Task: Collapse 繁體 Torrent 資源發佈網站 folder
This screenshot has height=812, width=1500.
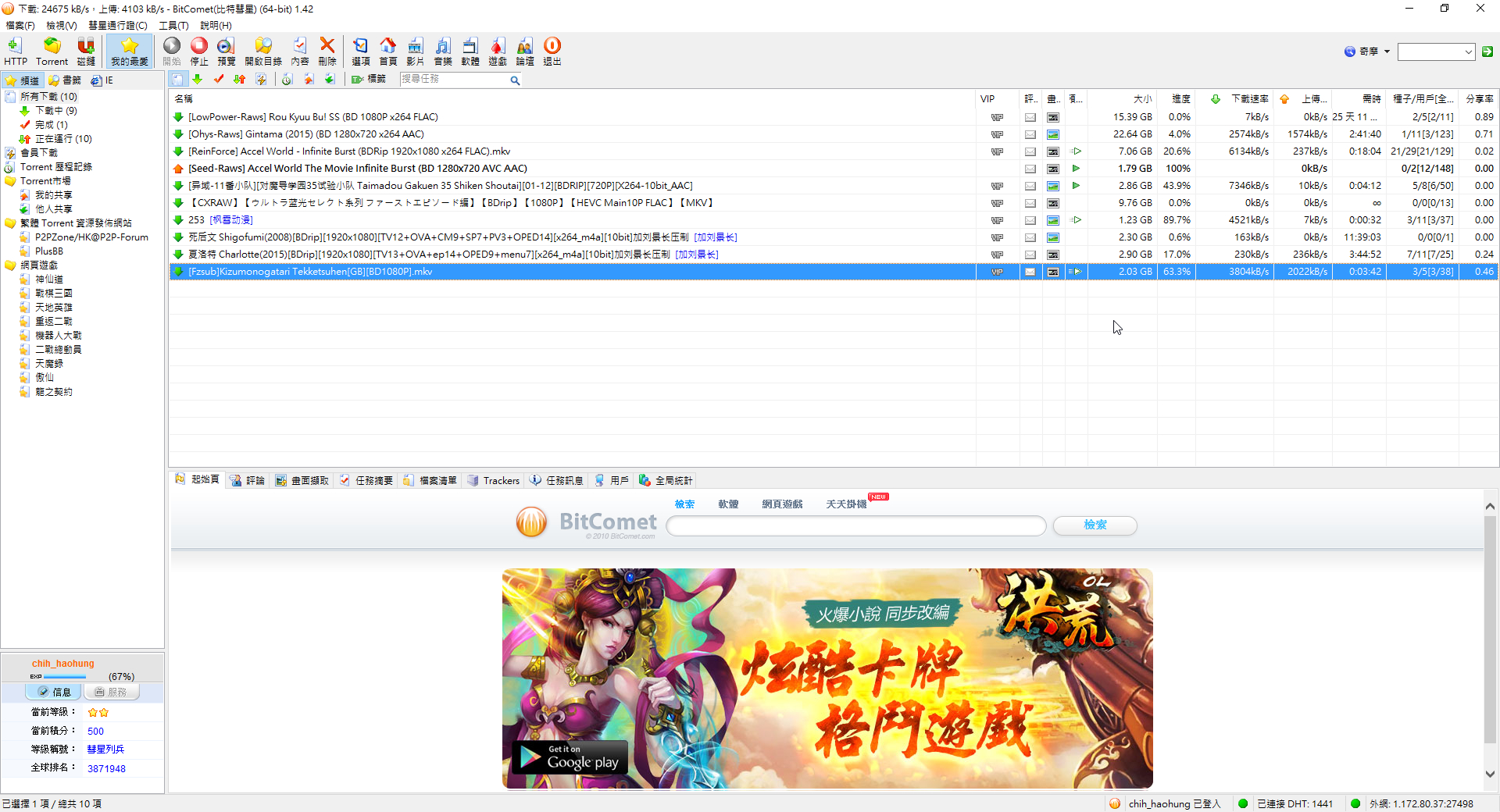Action: pyautogui.click(x=76, y=223)
